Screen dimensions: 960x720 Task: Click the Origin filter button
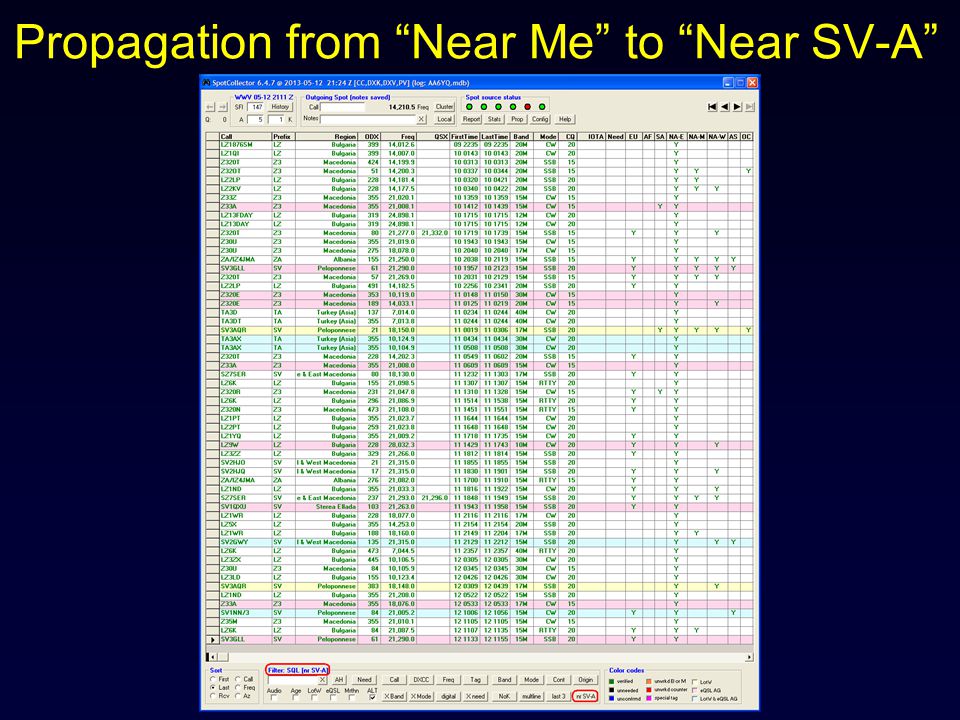pos(585,680)
